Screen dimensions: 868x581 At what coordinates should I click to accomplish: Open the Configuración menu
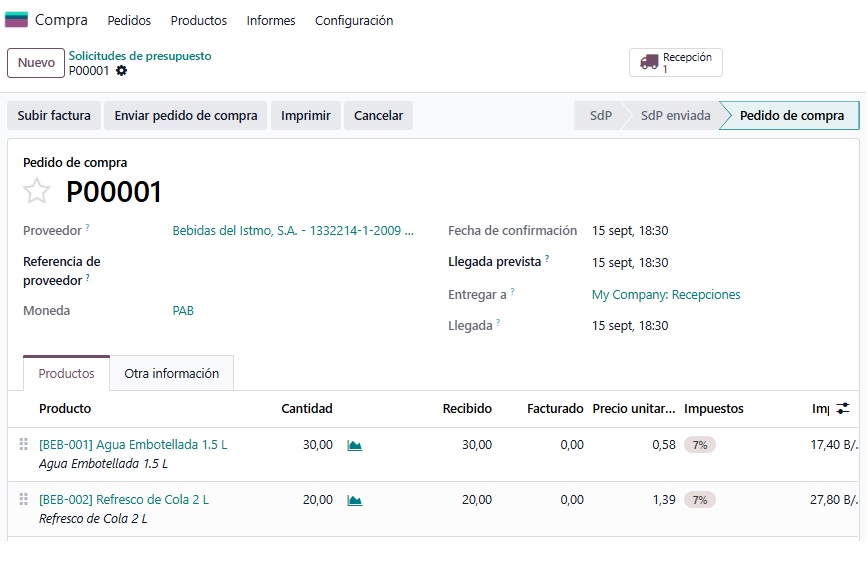(x=354, y=20)
